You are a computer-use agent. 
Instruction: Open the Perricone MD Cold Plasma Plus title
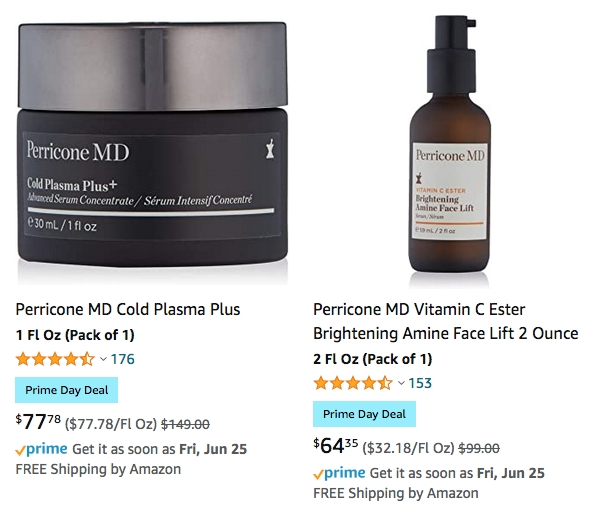pyautogui.click(x=128, y=309)
